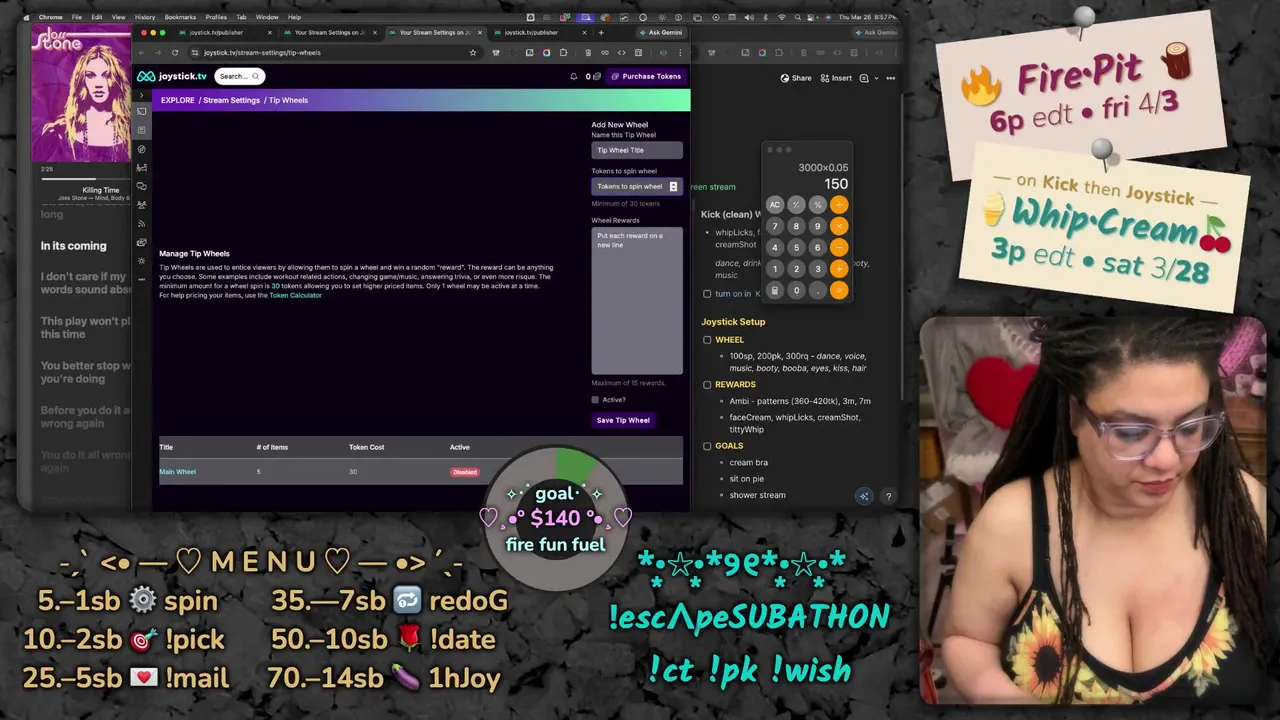Open Spotlight search in menu bar

797,17
